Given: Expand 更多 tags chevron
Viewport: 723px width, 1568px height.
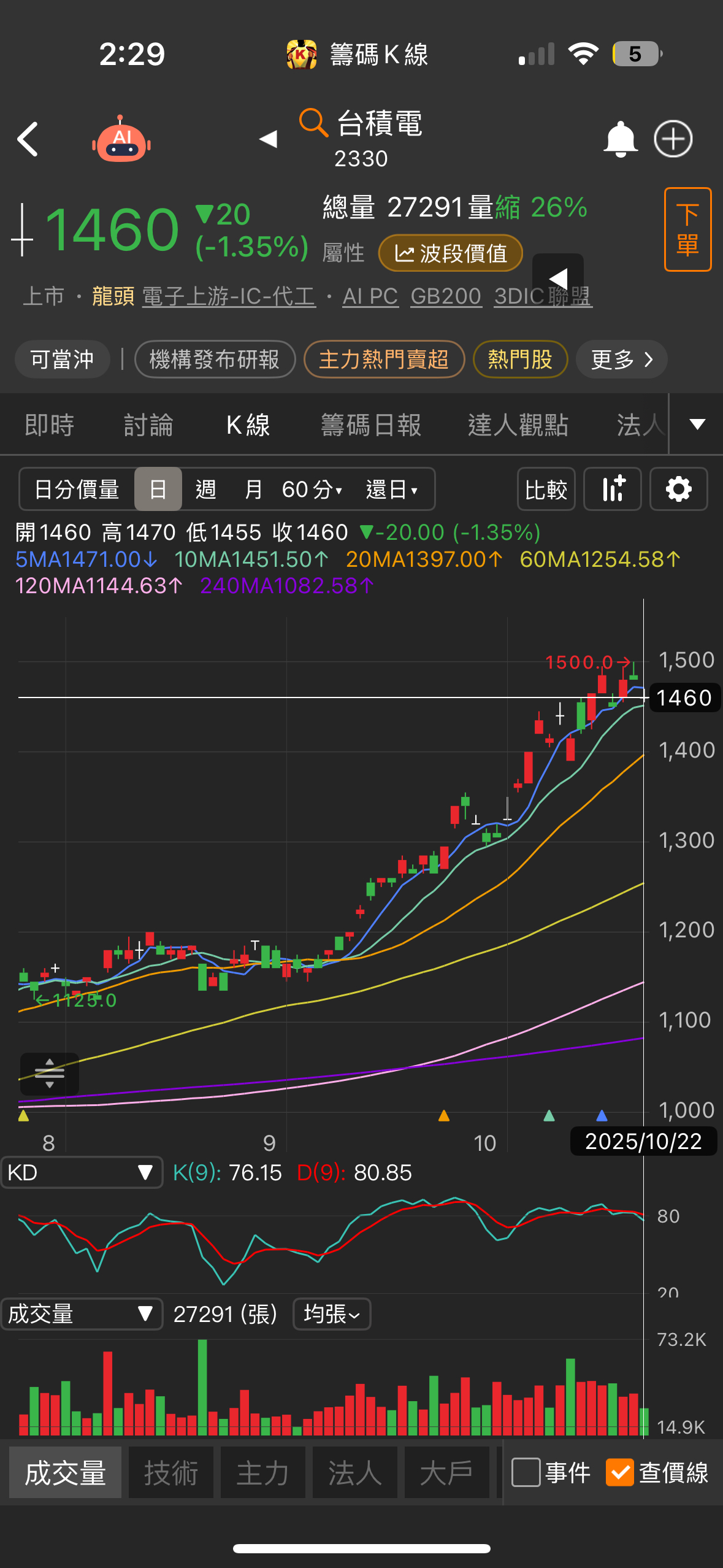Looking at the screenshot, I should click(621, 359).
